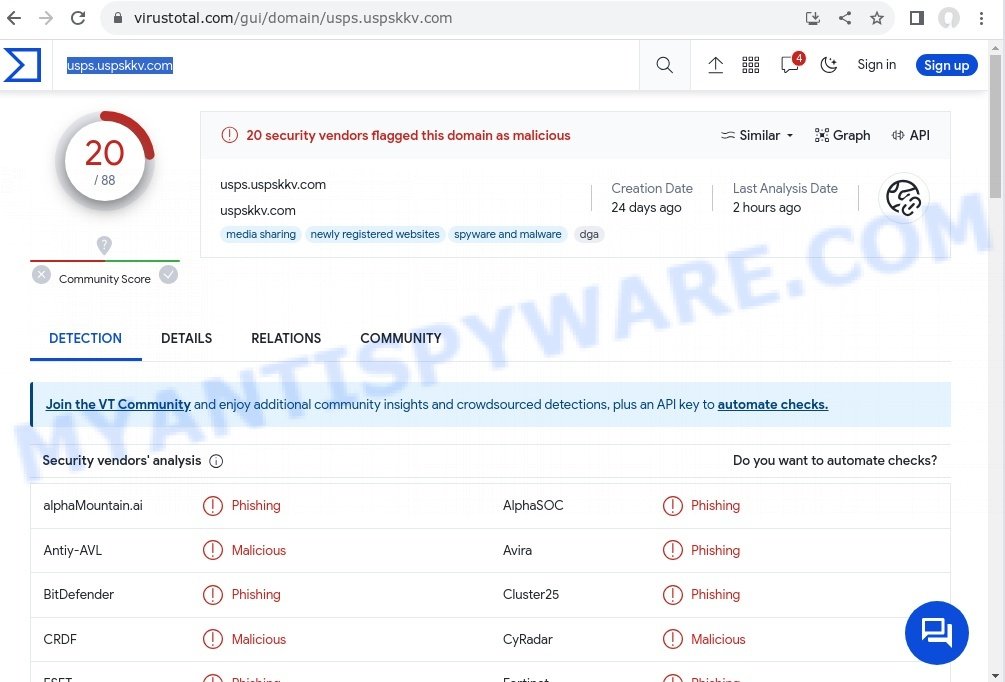
Task: Click the Join the VT Community link
Action: point(118,404)
